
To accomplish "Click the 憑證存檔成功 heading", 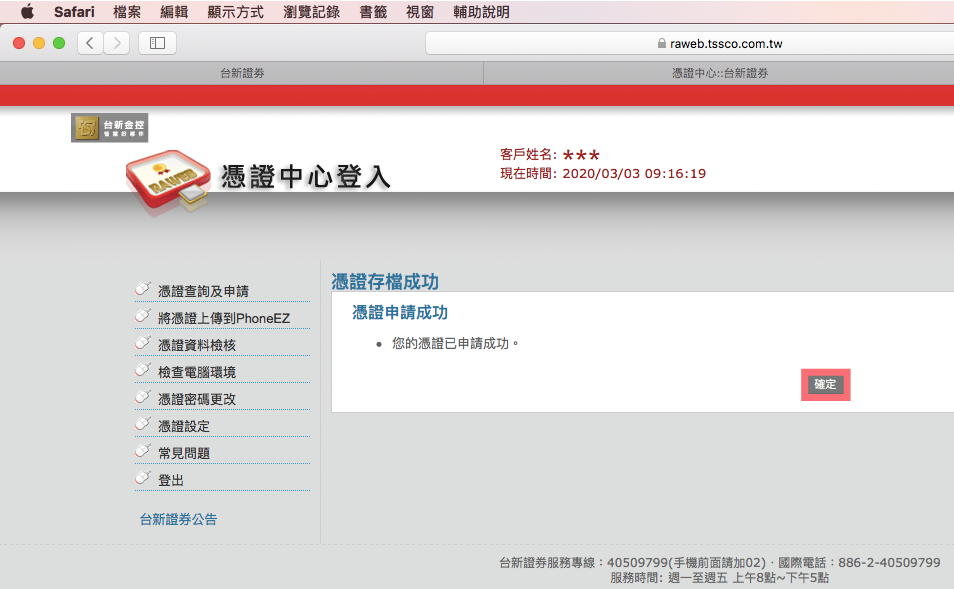I will coord(385,282).
